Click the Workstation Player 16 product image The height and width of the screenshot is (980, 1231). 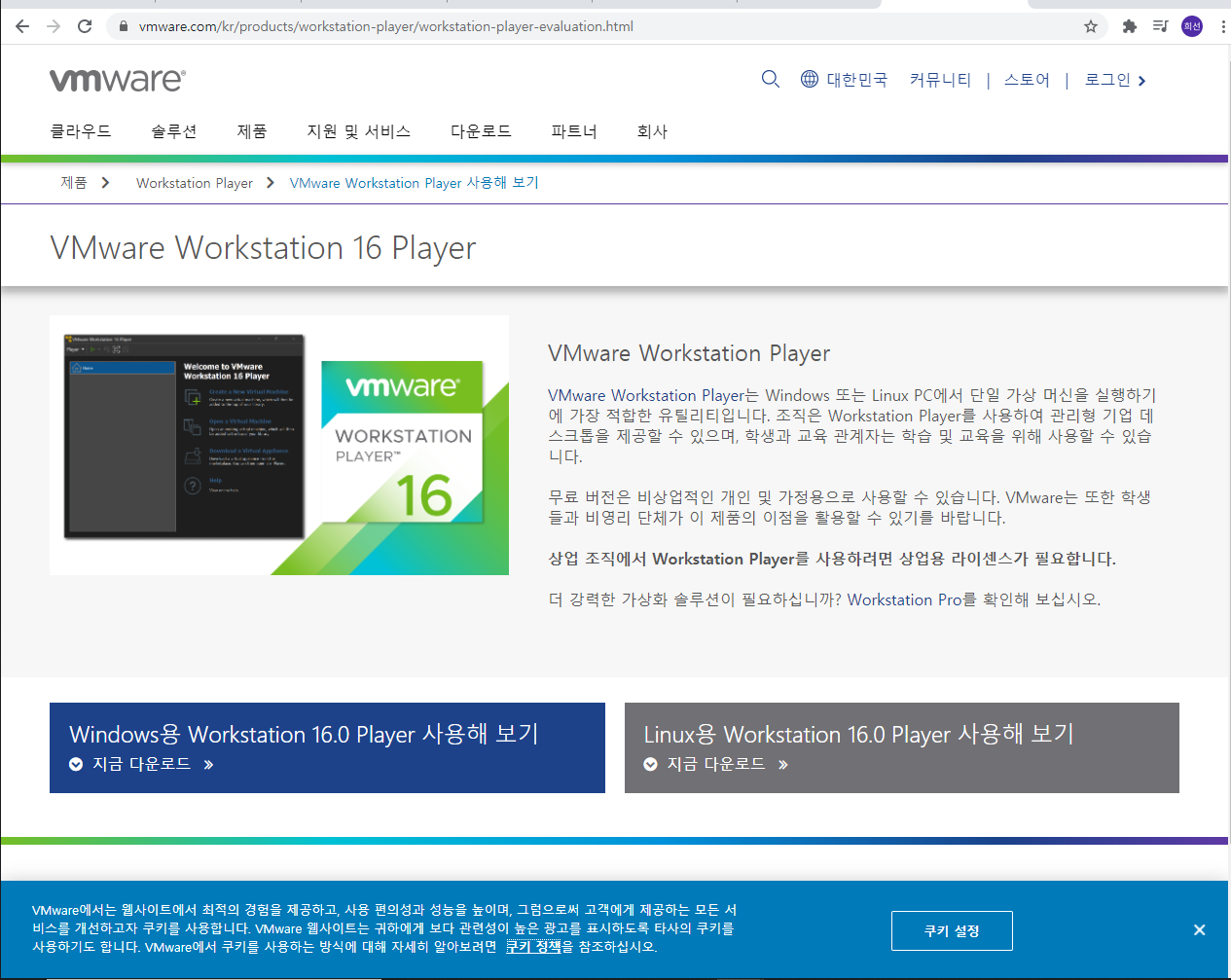[279, 445]
